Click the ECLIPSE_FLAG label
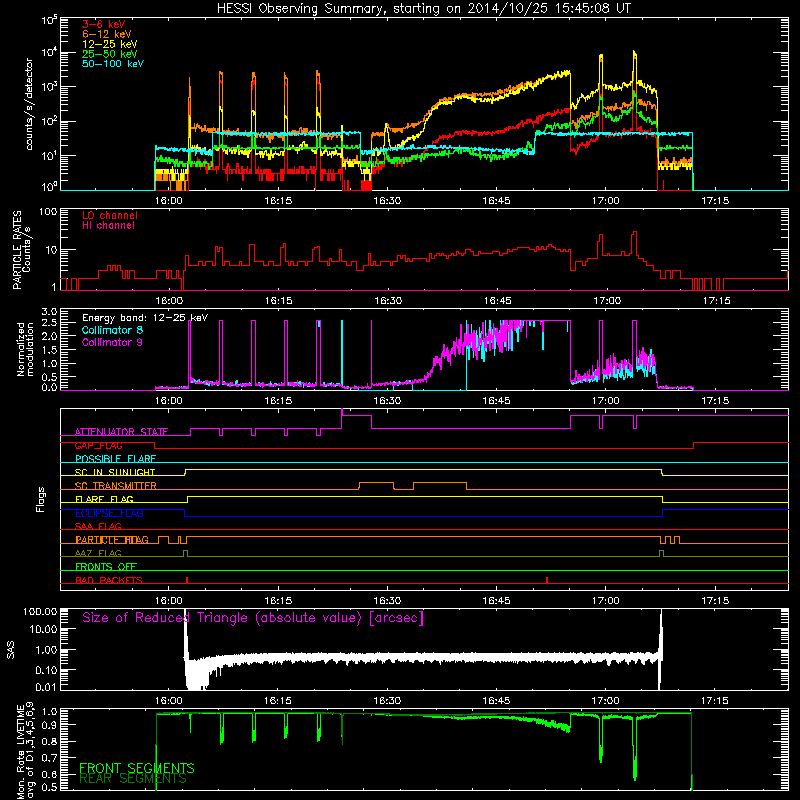 point(109,513)
